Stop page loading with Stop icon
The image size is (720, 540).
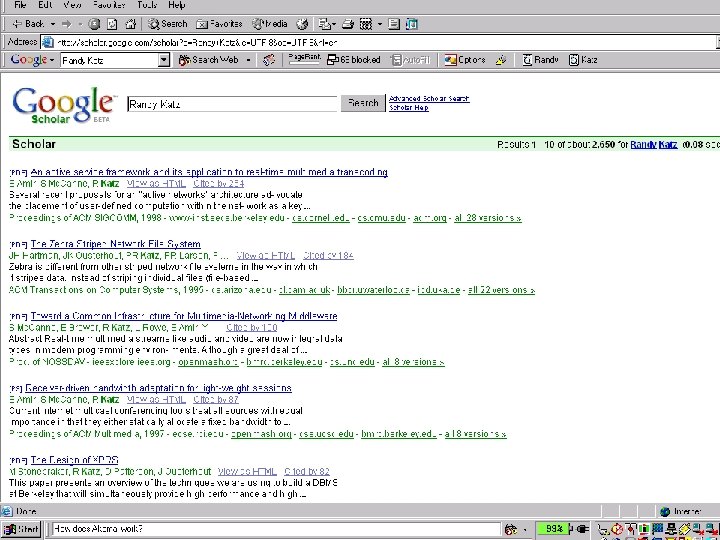click(94, 24)
